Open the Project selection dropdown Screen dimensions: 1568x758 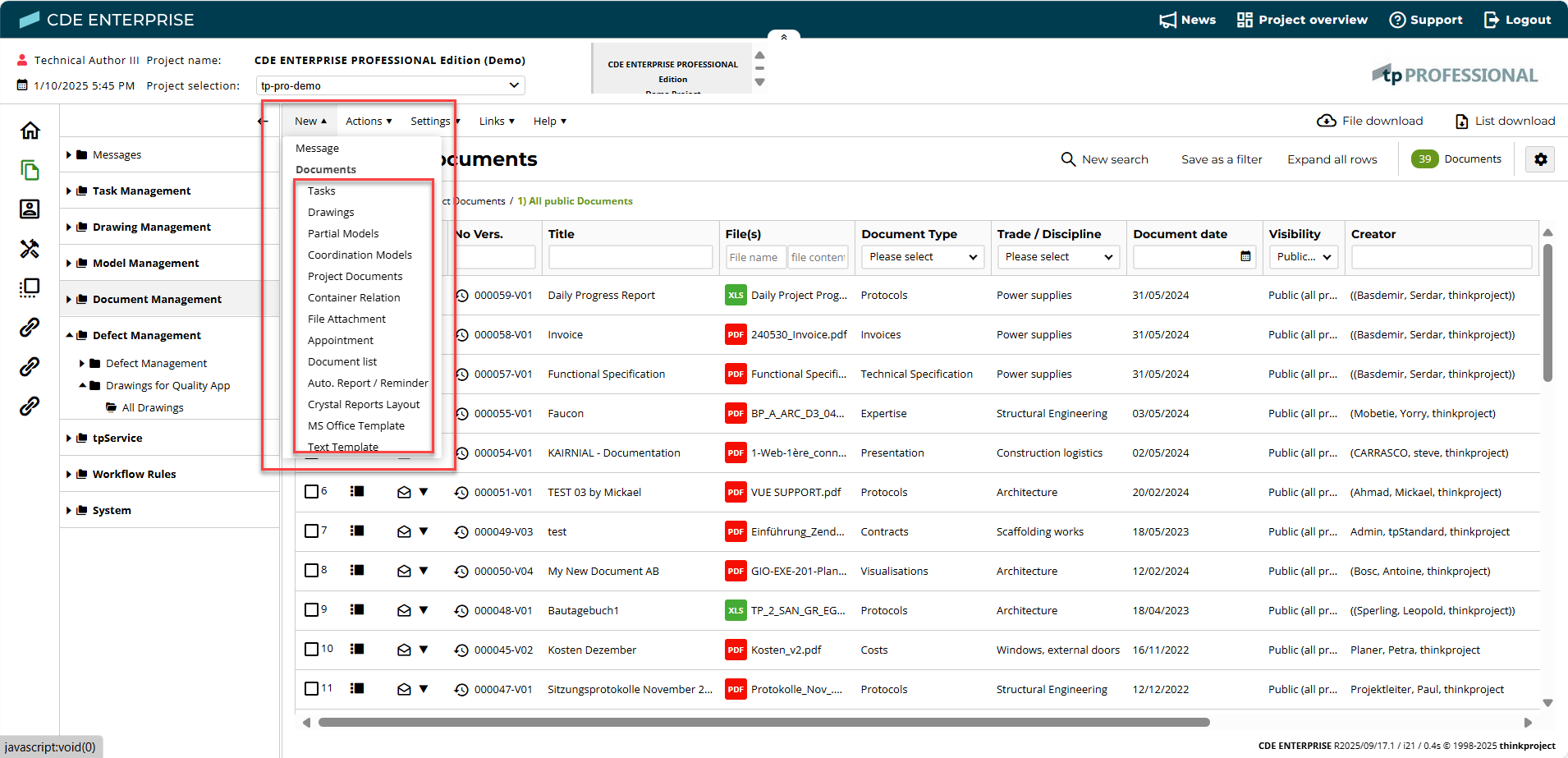click(x=390, y=85)
